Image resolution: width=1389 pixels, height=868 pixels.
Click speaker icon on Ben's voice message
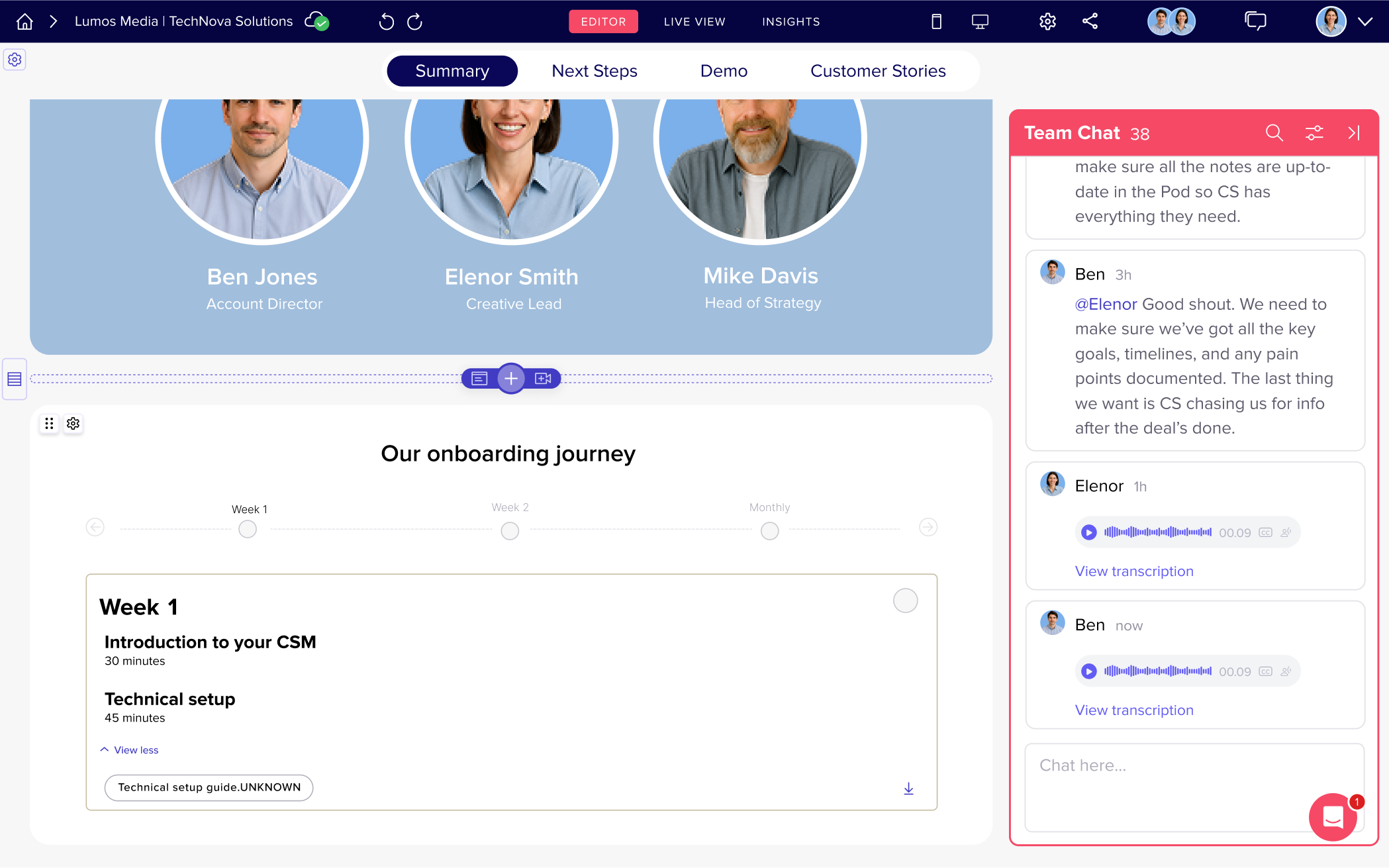pyautogui.click(x=1286, y=671)
